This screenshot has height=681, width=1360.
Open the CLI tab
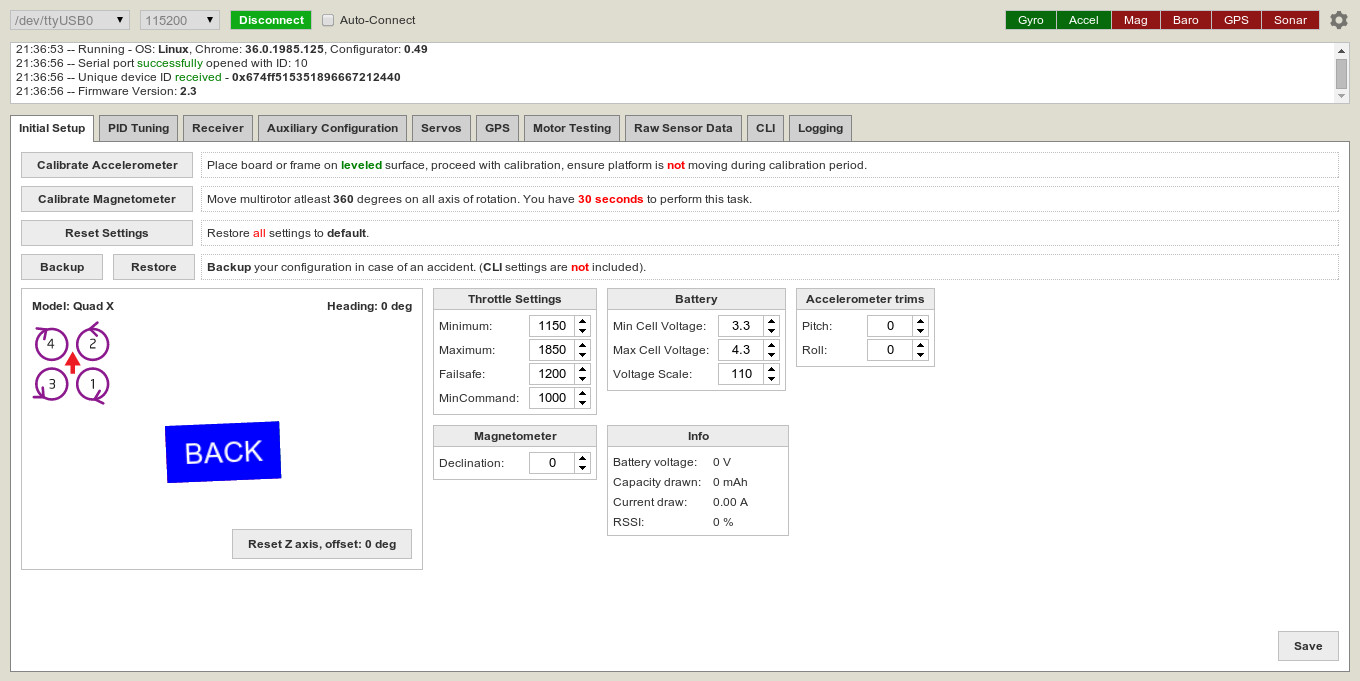[765, 128]
